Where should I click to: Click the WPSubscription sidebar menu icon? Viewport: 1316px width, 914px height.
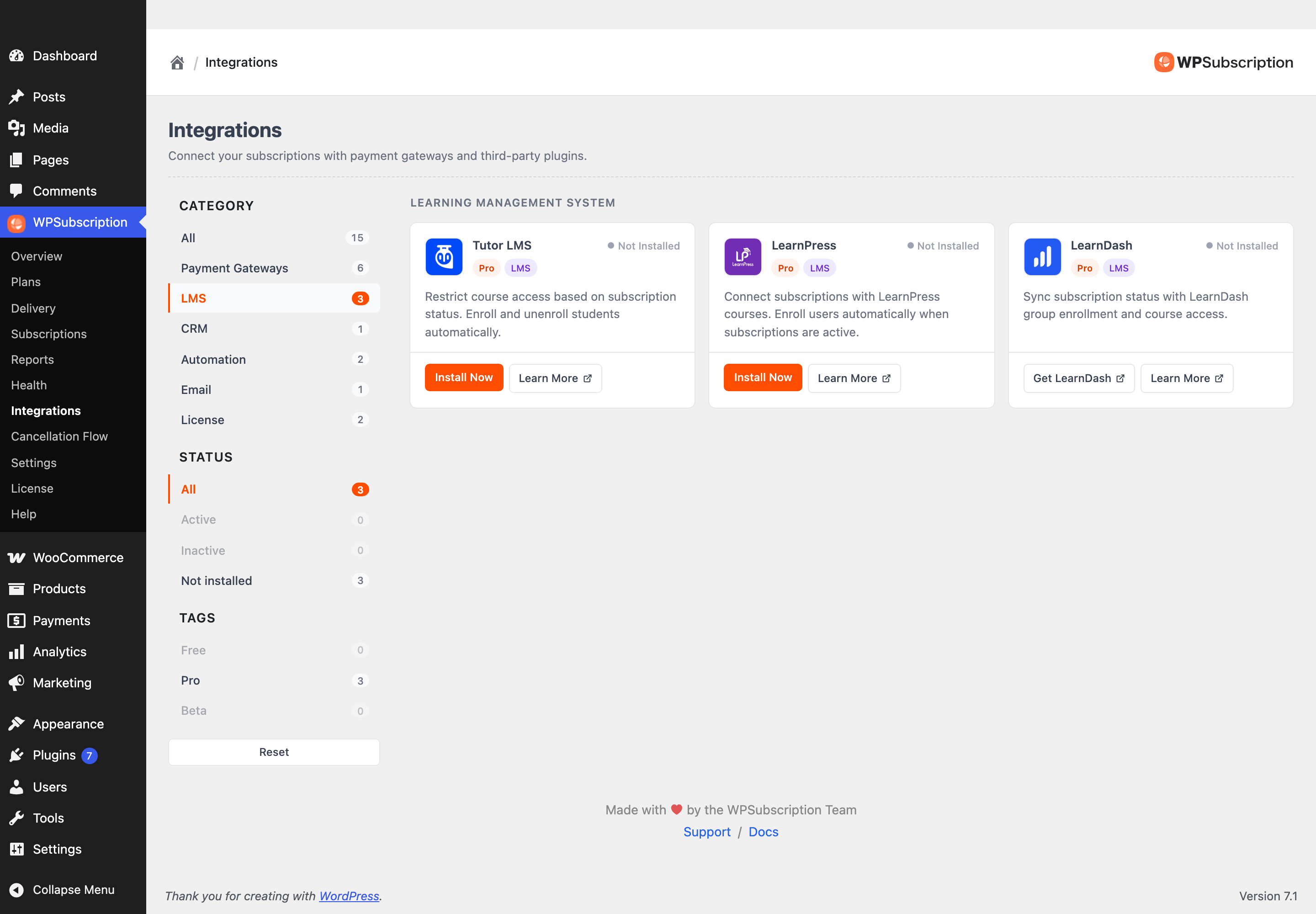pyautogui.click(x=16, y=223)
